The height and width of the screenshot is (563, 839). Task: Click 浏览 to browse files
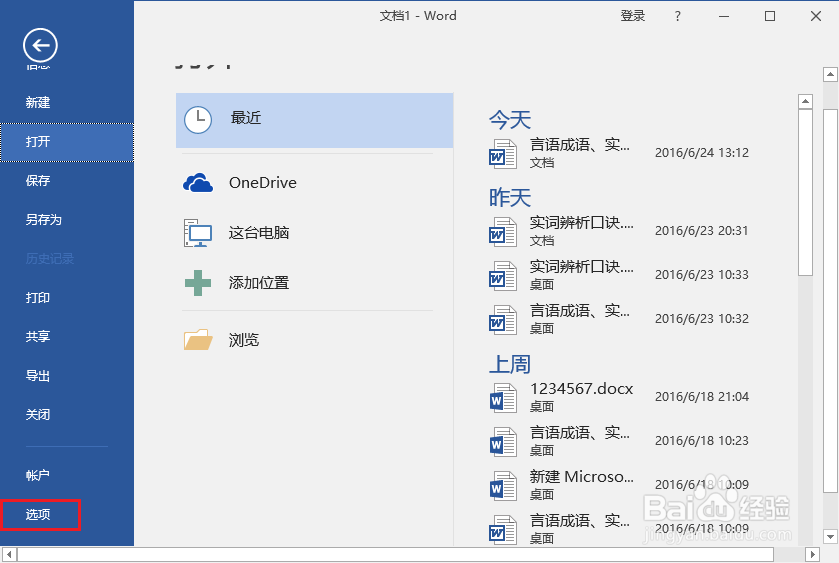315,340
